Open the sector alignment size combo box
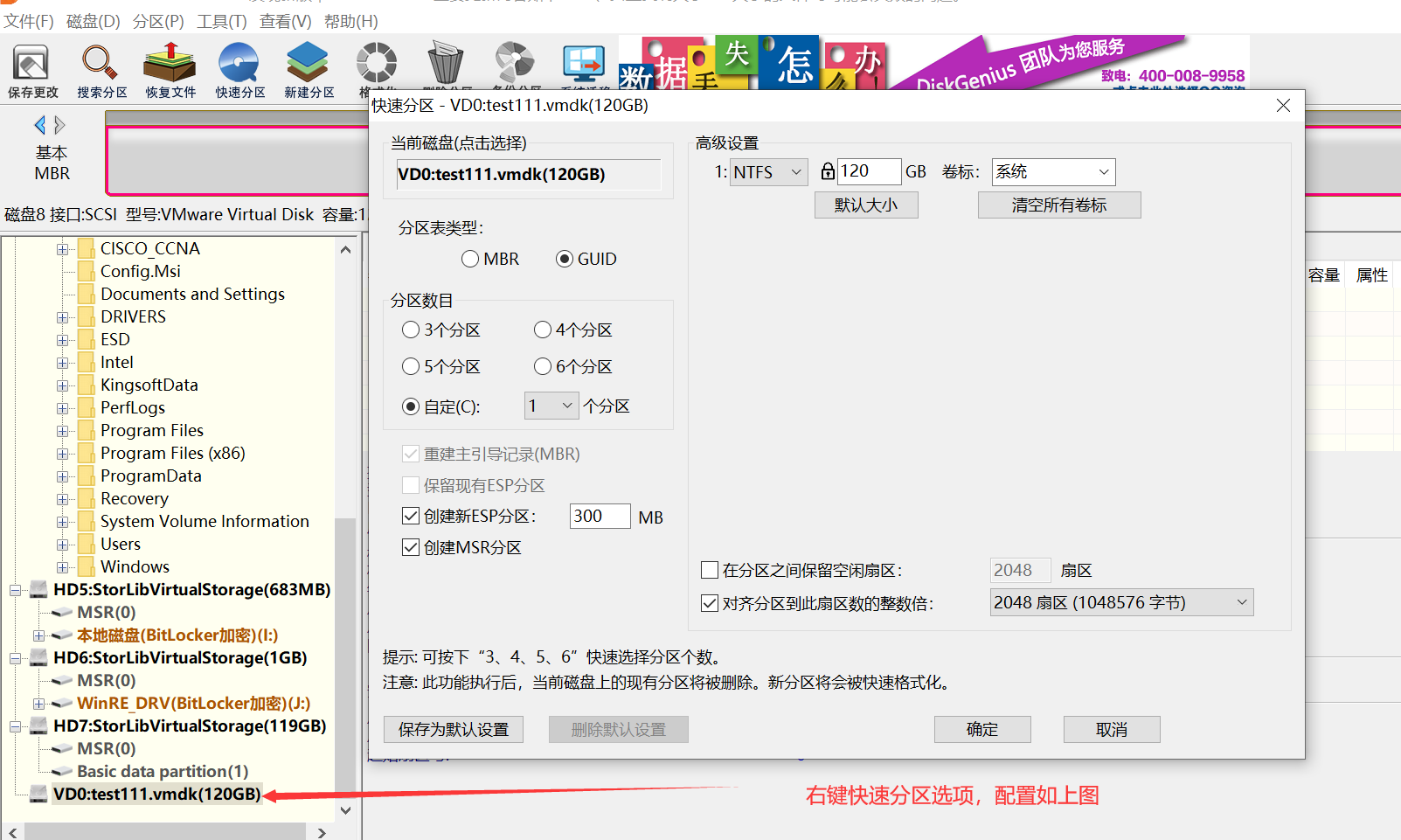 coord(1120,601)
